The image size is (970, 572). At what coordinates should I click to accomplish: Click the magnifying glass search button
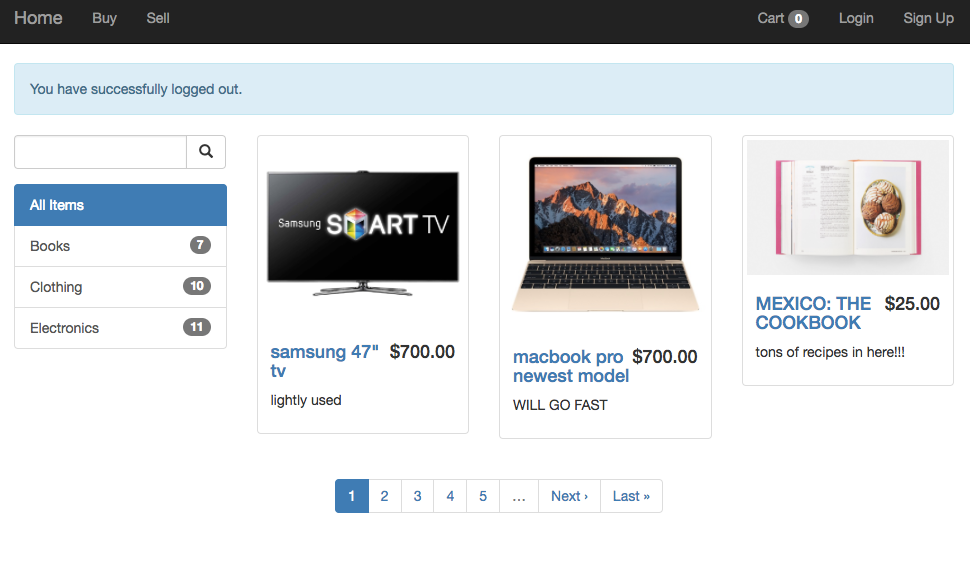(x=206, y=152)
